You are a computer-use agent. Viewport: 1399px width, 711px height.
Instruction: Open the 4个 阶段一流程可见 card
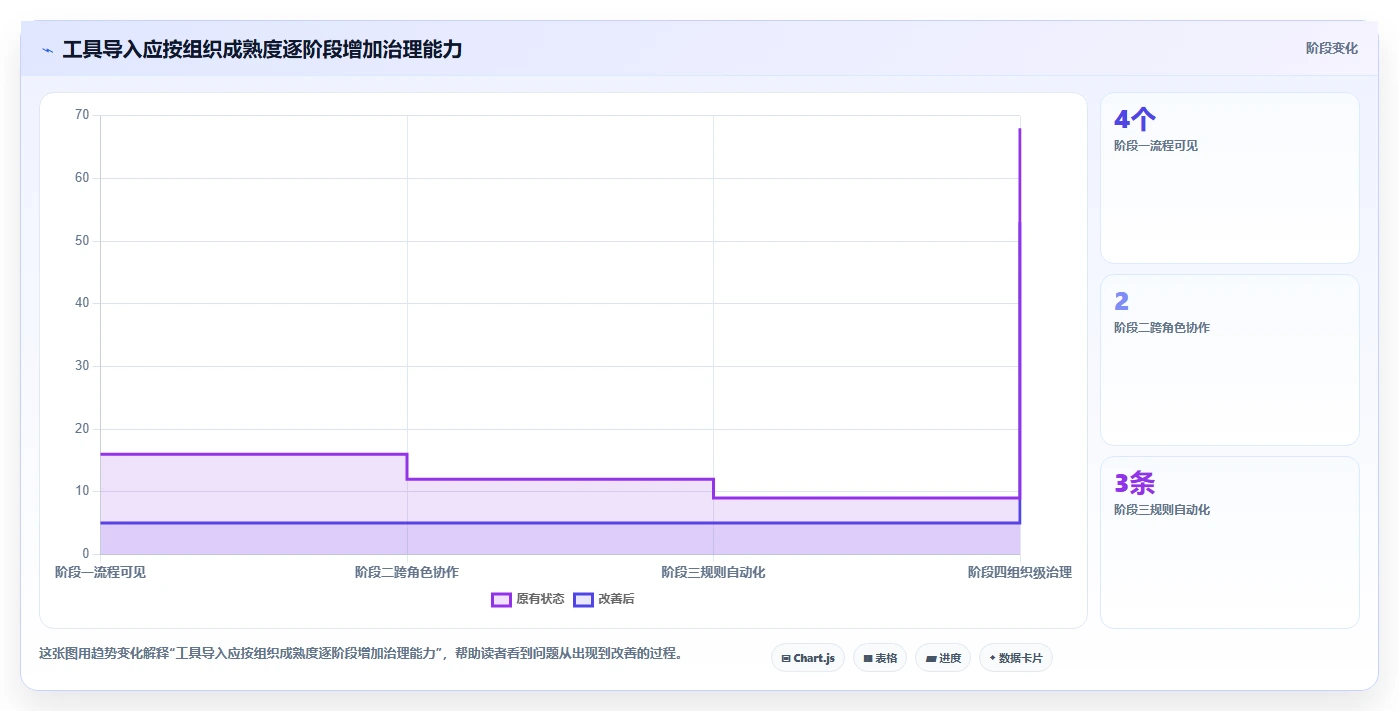[1230, 178]
